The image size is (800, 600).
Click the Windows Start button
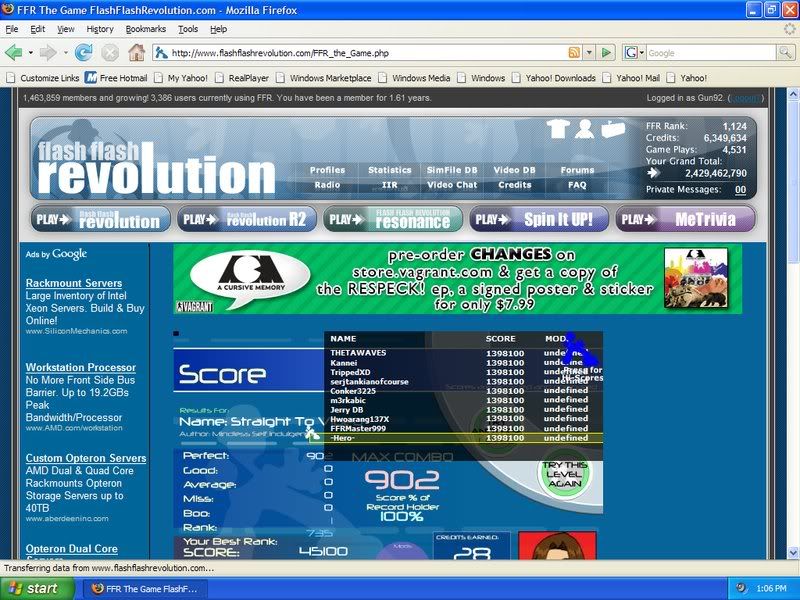pos(34,588)
